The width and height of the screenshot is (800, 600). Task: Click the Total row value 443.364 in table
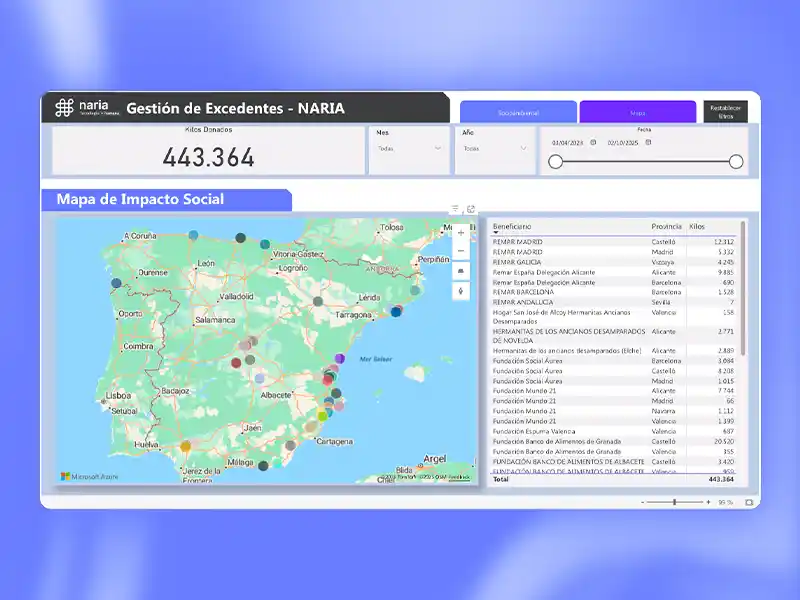(x=721, y=480)
